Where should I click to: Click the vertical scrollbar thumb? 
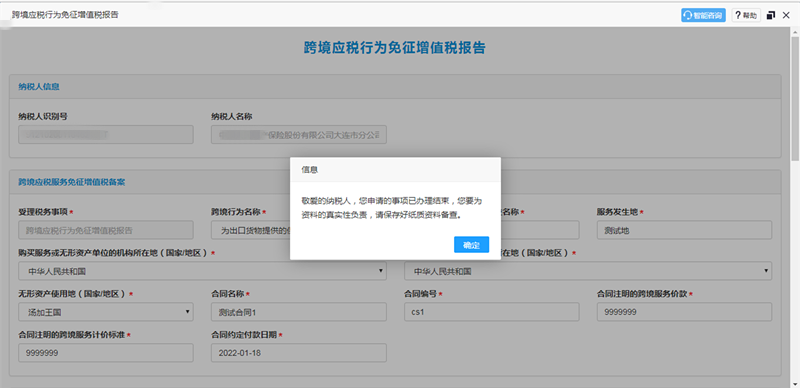pyautogui.click(x=795, y=100)
